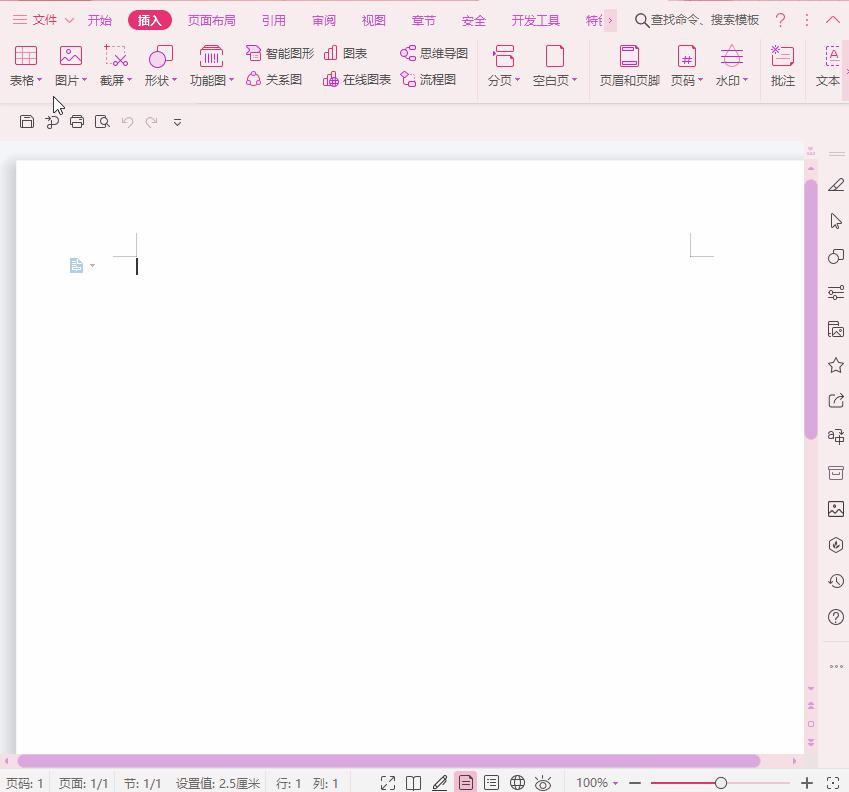
Task: Switch to read layout view in status bar
Action: (x=413, y=783)
